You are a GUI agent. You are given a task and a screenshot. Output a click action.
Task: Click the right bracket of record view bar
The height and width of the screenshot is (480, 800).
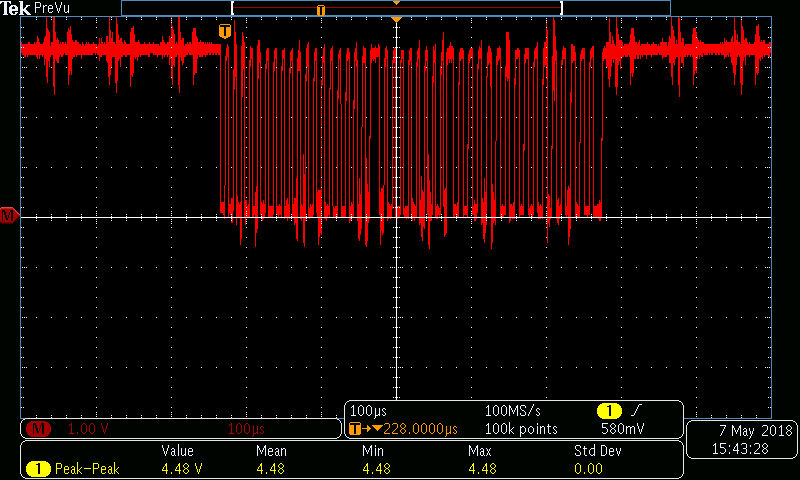pyautogui.click(x=561, y=8)
